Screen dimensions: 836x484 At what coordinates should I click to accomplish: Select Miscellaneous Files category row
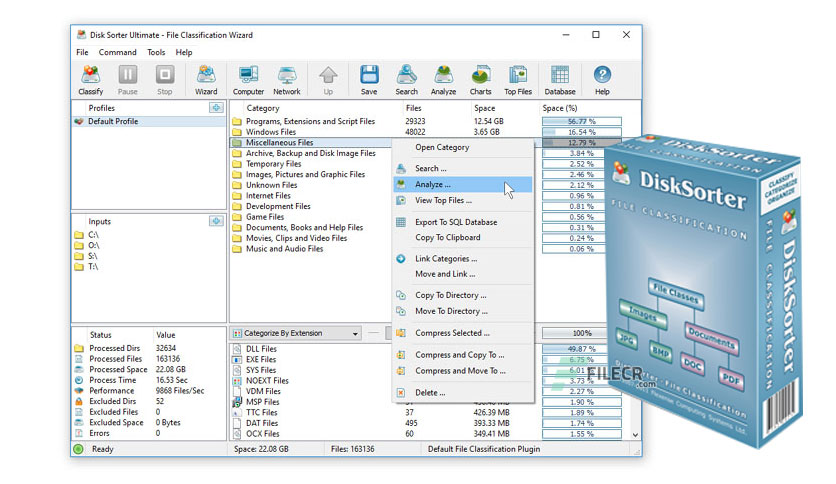(311, 143)
